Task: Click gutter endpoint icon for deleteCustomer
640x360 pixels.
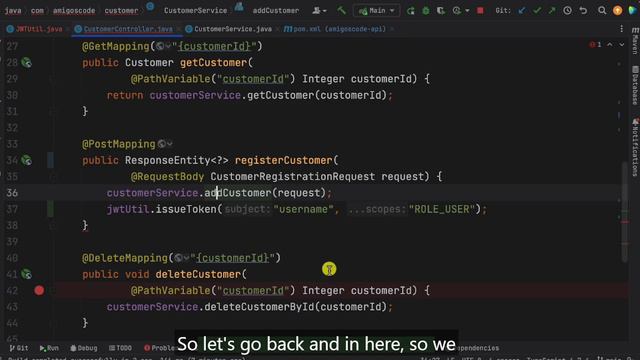Action: pos(27,274)
